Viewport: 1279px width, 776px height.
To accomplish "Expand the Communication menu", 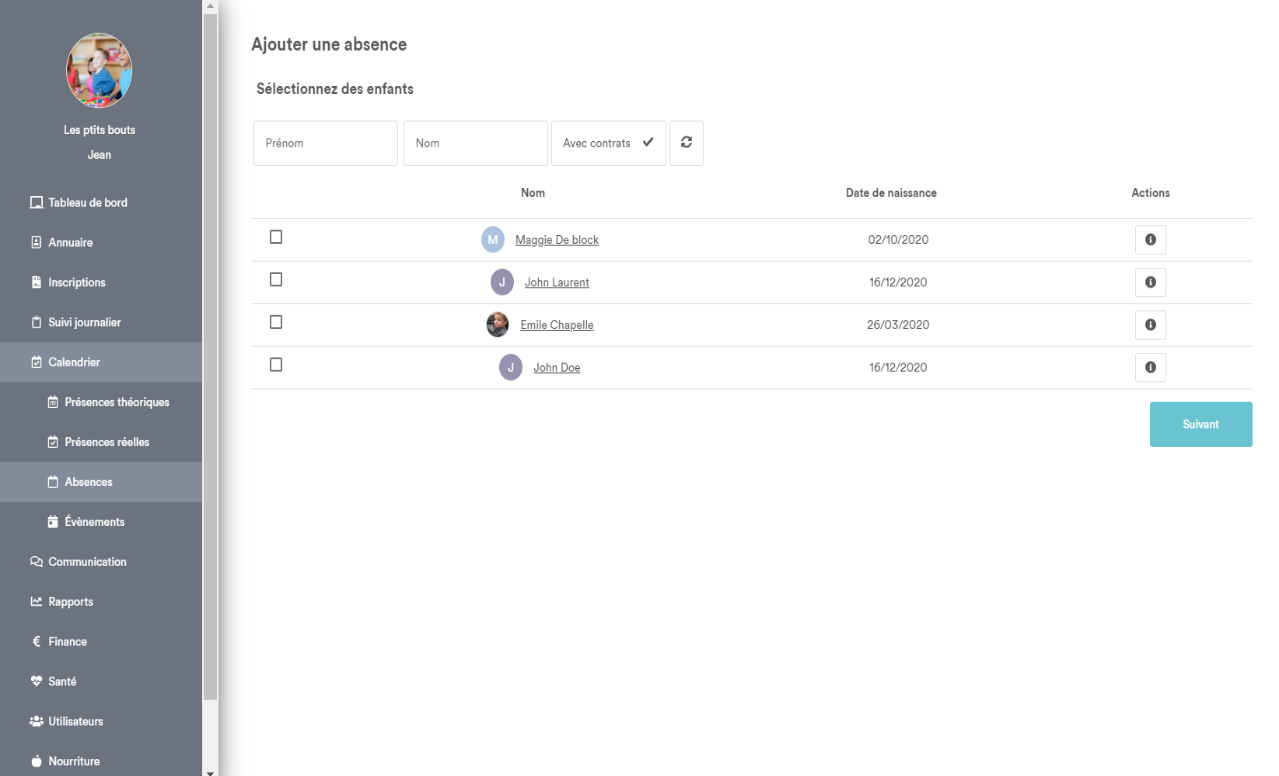I will pyautogui.click(x=87, y=562).
